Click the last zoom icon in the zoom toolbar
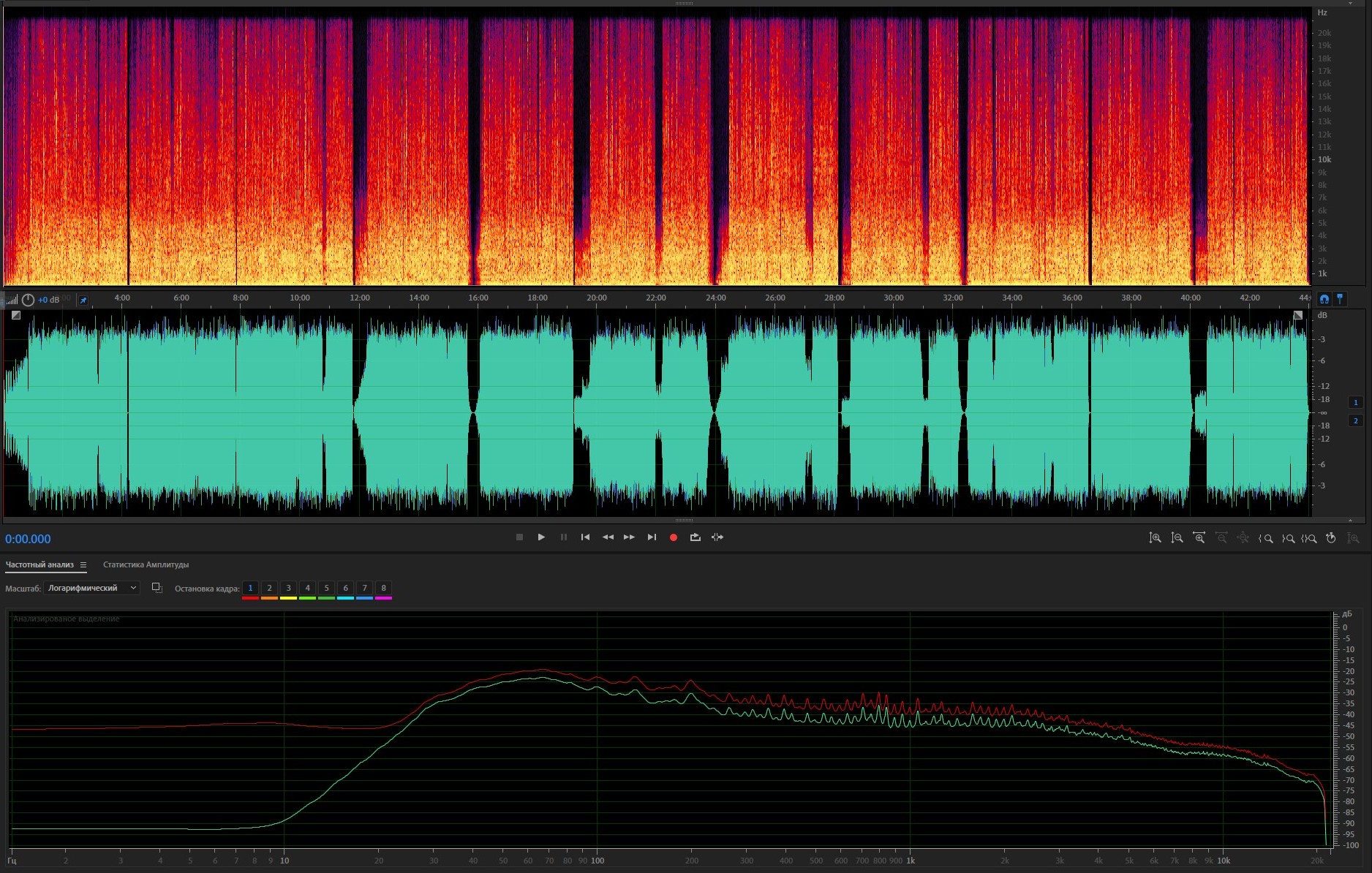Screen dimensions: 1372x873 pyautogui.click(x=1353, y=538)
